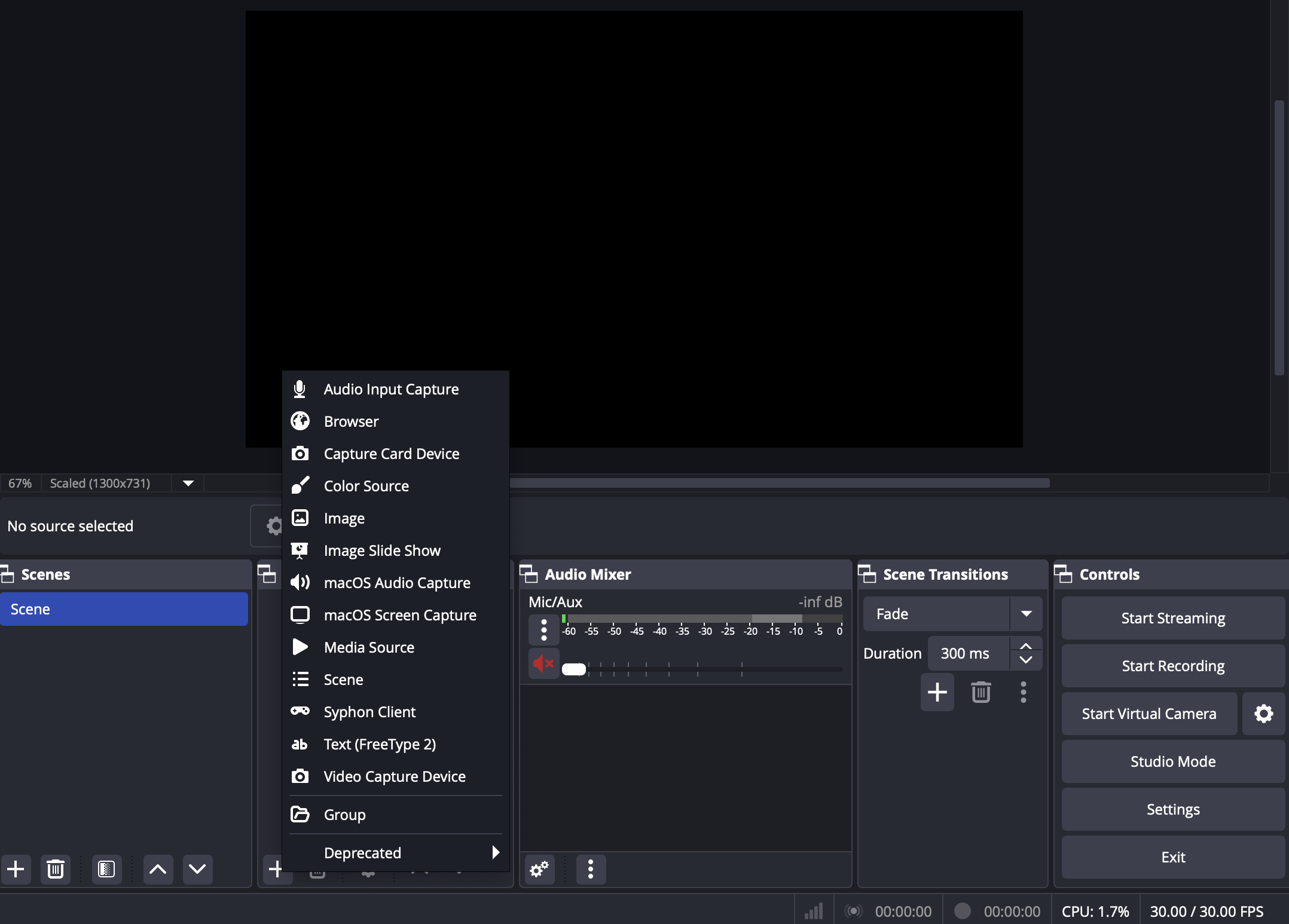Click the Mic/Aux volume slider handle

(x=574, y=669)
